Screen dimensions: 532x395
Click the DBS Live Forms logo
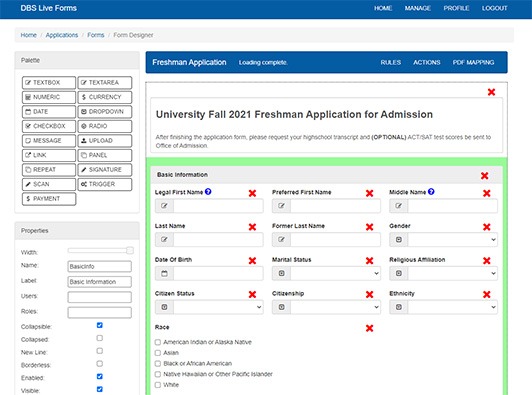tap(49, 8)
